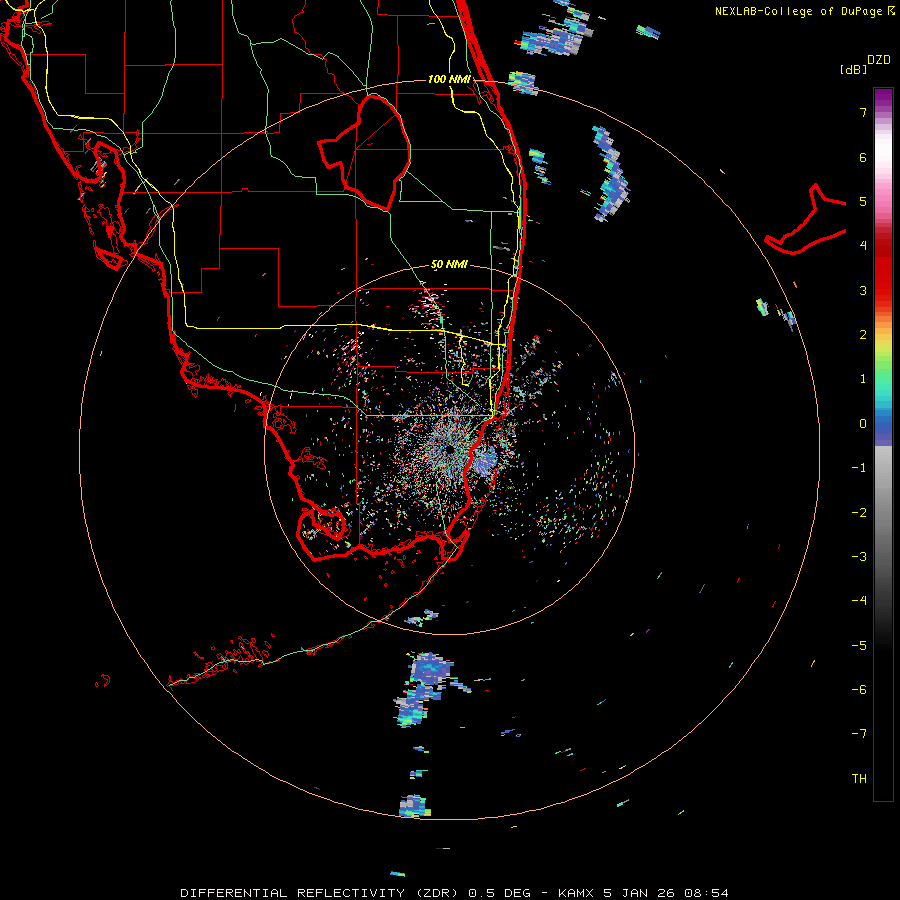The image size is (900, 900).
Task: Click the "4" value on the scale
Action: (x=863, y=246)
